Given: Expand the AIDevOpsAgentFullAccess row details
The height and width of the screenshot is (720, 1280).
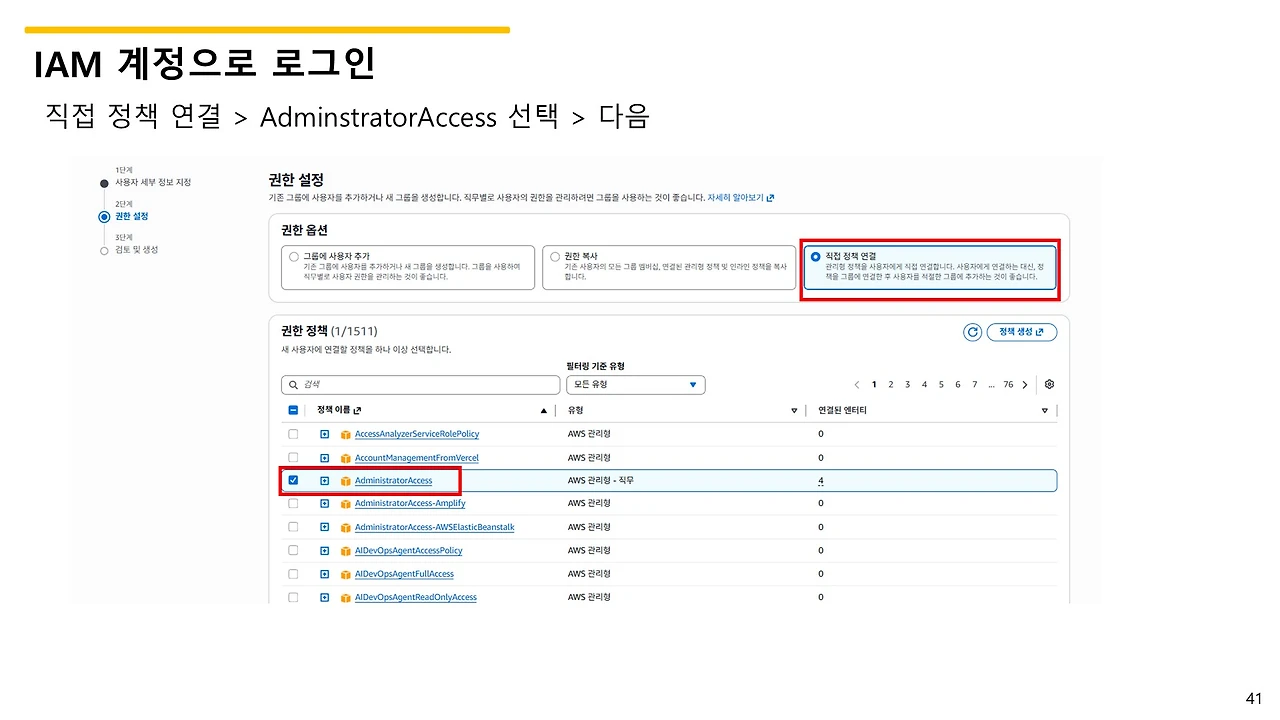Looking at the screenshot, I should click(324, 574).
